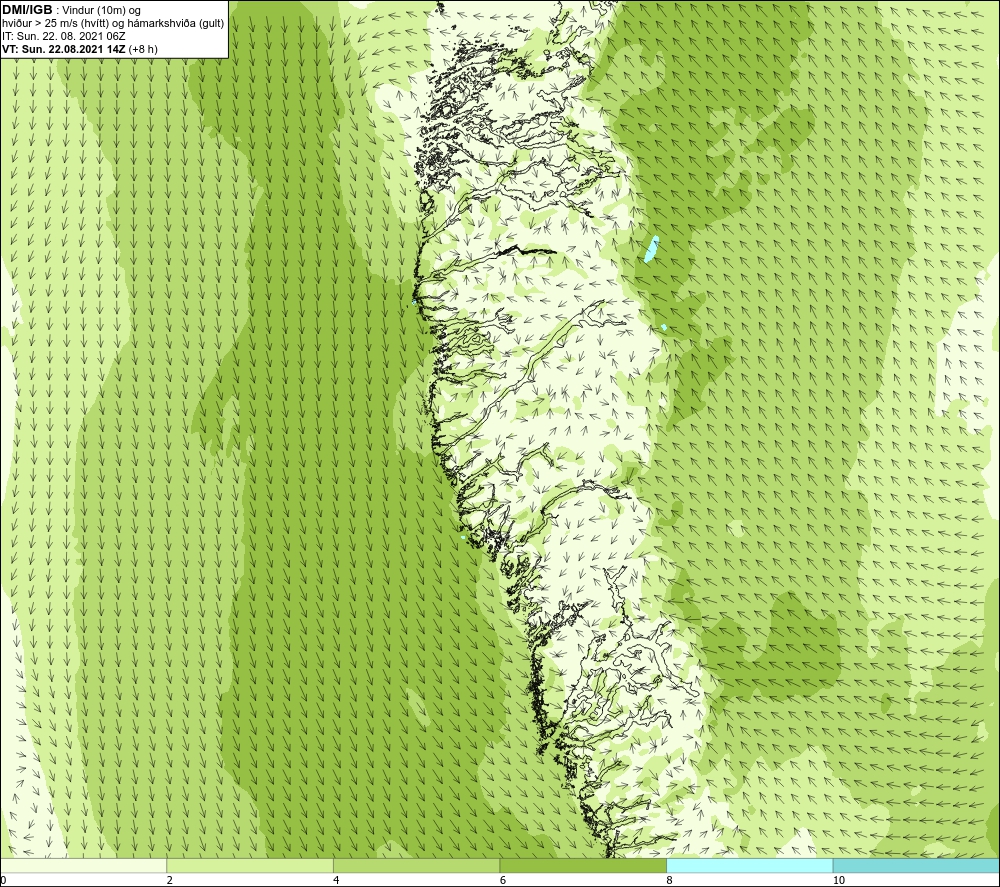Click the scale label '8'
Screen dimensions: 1000x887
[x=669, y=880]
